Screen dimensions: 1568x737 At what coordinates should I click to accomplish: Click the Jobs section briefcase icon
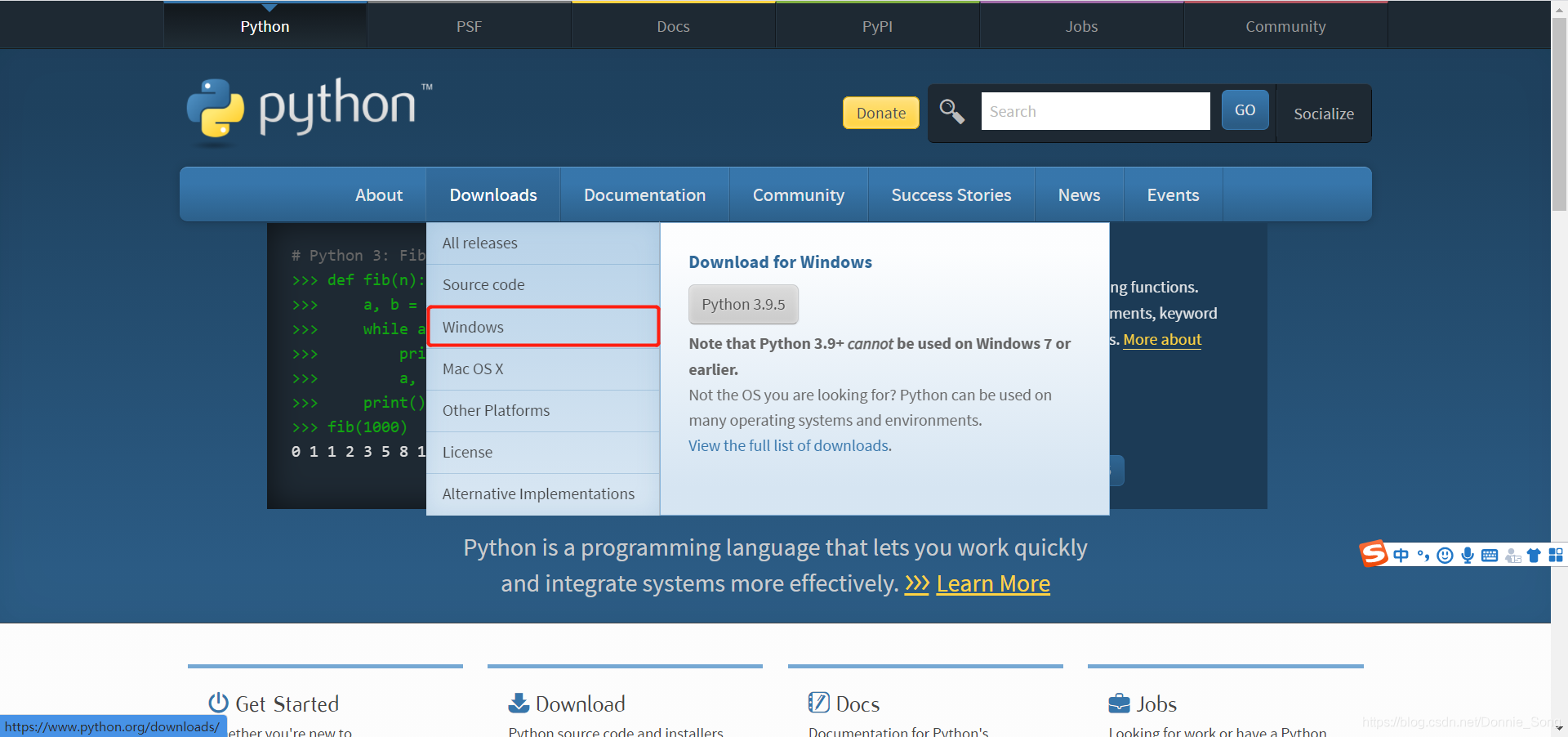click(x=1119, y=703)
